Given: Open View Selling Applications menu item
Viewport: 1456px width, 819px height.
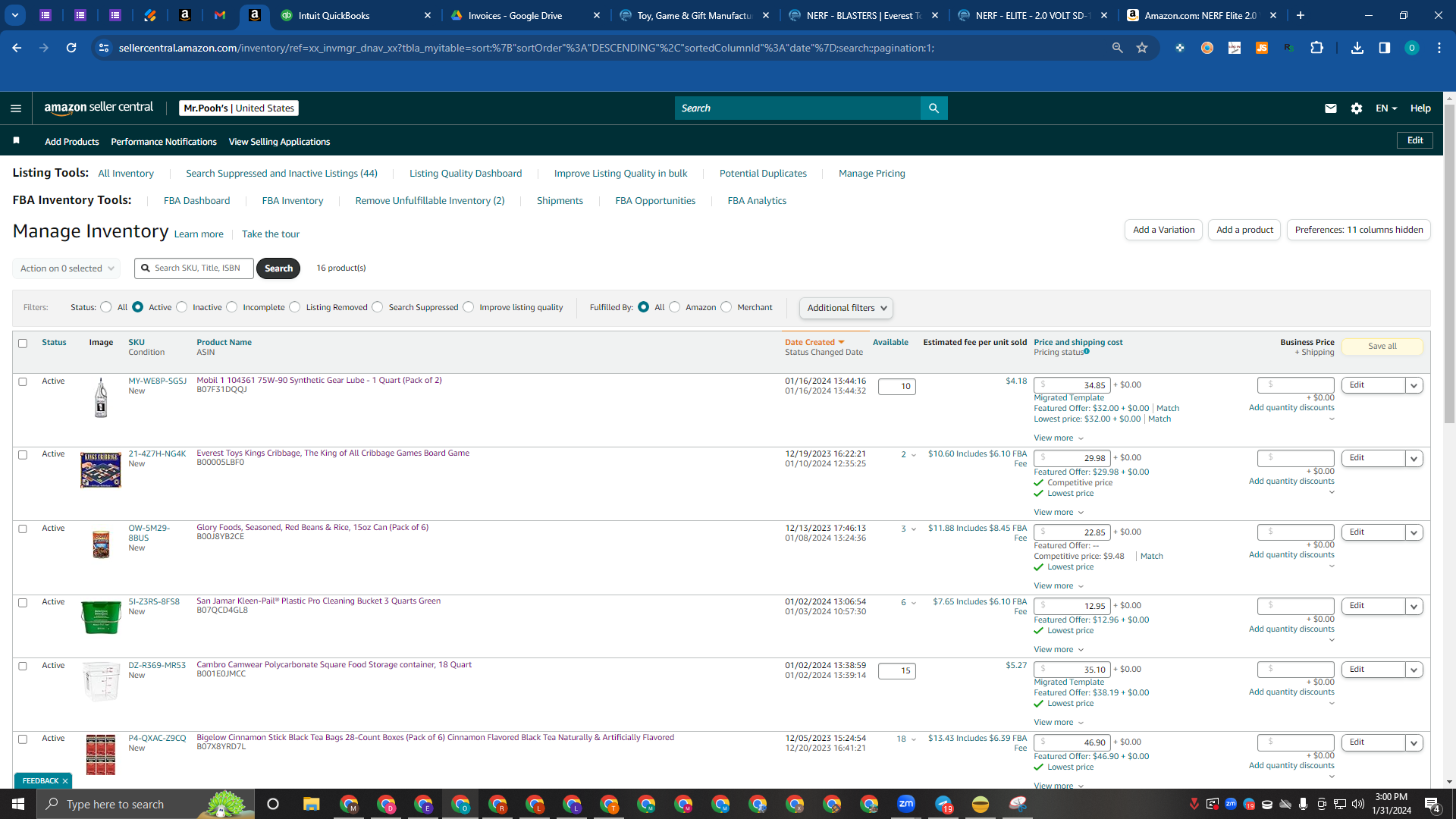Looking at the screenshot, I should click(x=279, y=142).
